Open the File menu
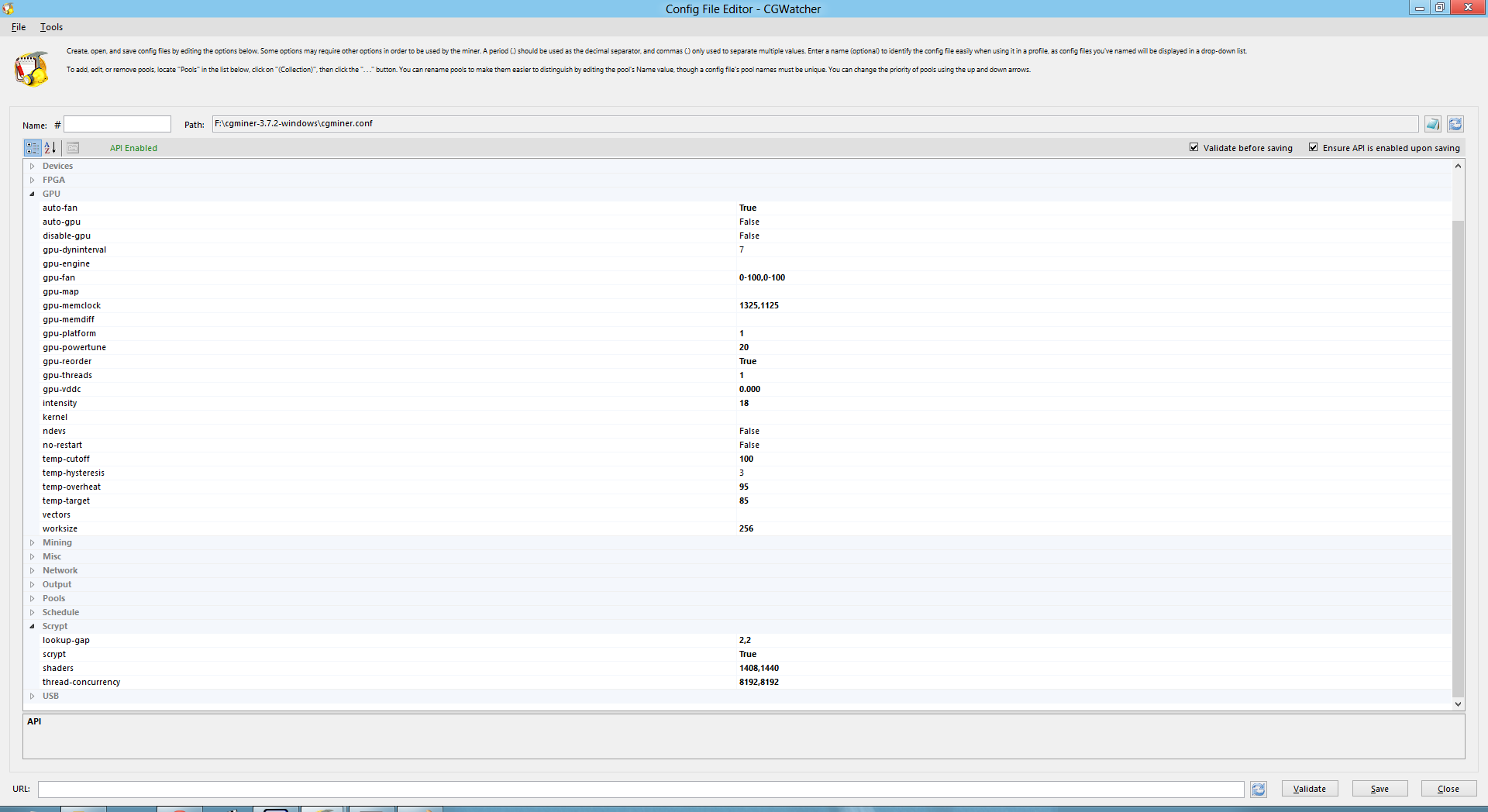This screenshot has height=812, width=1488. pyautogui.click(x=19, y=27)
